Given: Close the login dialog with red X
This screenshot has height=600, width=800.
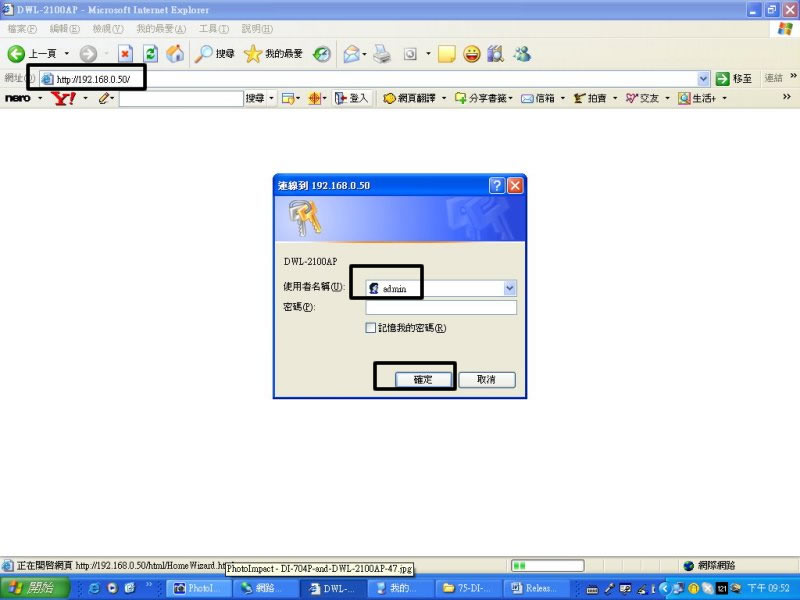Looking at the screenshot, I should 515,186.
